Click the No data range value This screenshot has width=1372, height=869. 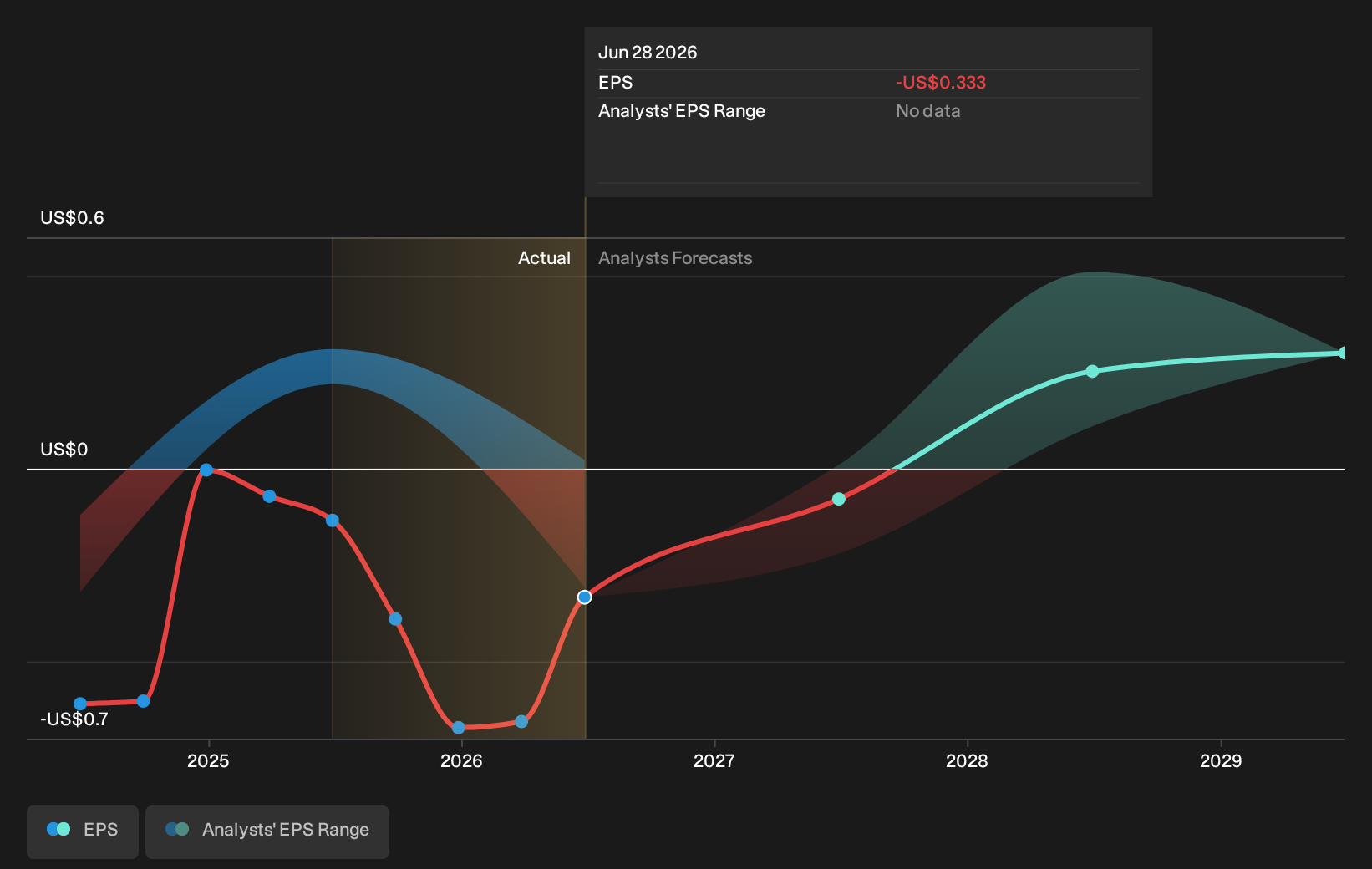point(928,111)
